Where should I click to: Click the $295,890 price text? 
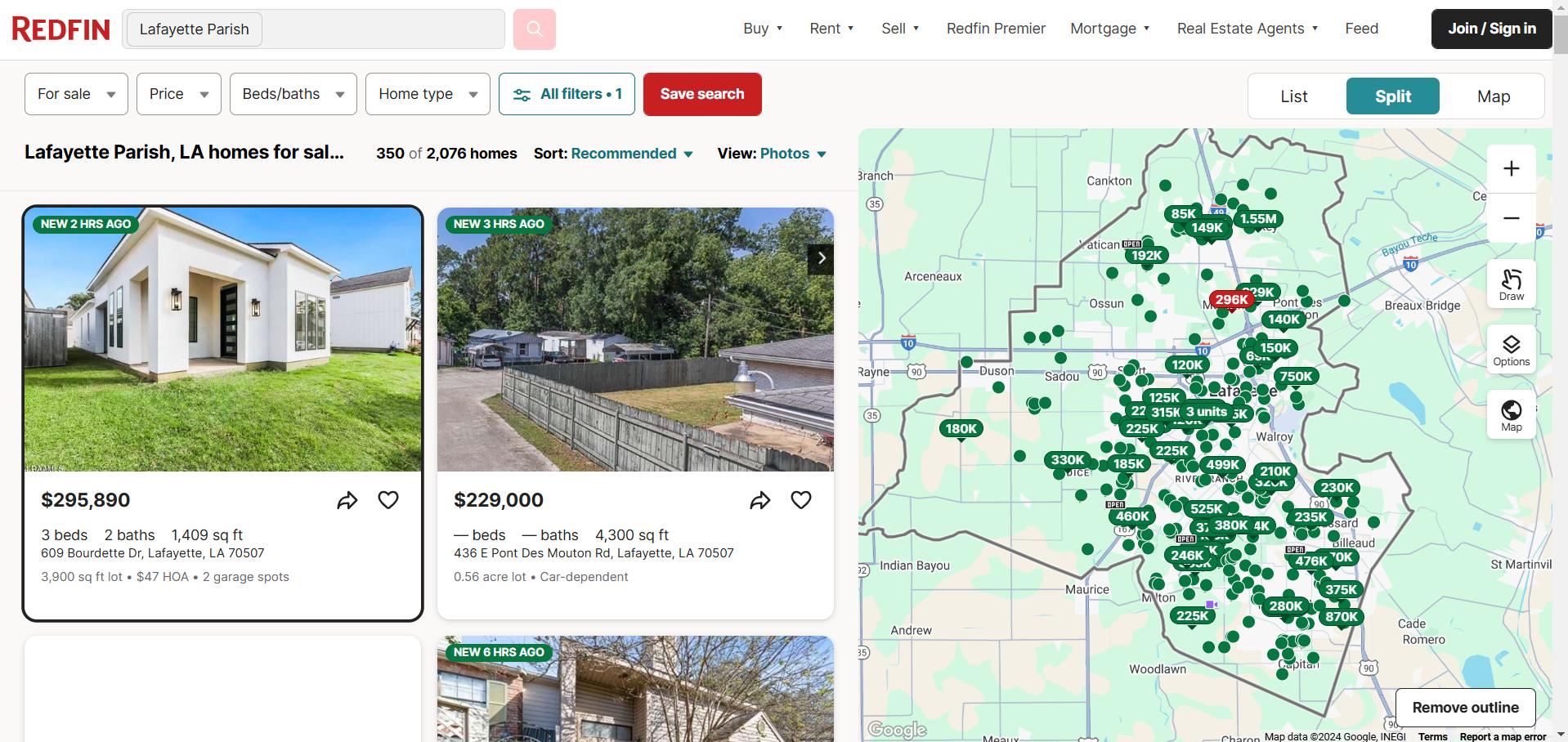[x=86, y=500]
